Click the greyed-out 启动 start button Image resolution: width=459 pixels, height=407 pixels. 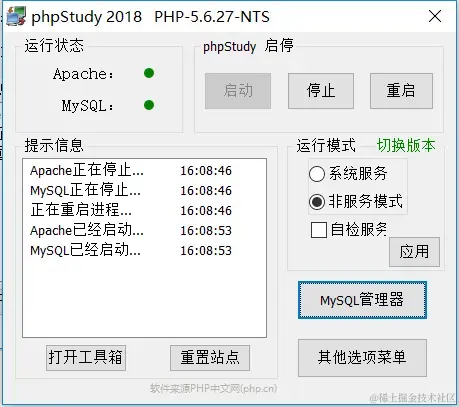[x=238, y=91]
